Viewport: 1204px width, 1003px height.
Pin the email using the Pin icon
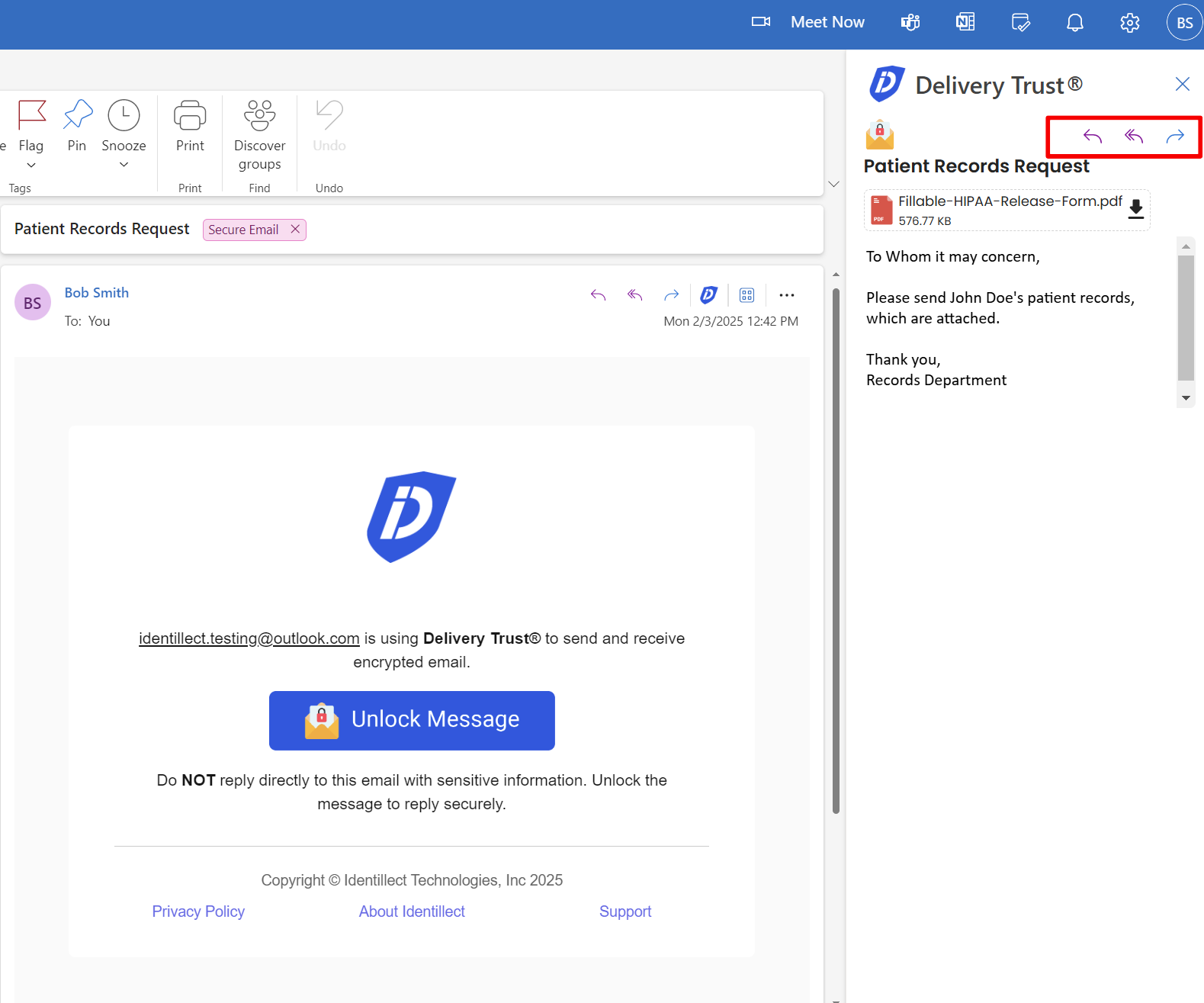click(77, 116)
